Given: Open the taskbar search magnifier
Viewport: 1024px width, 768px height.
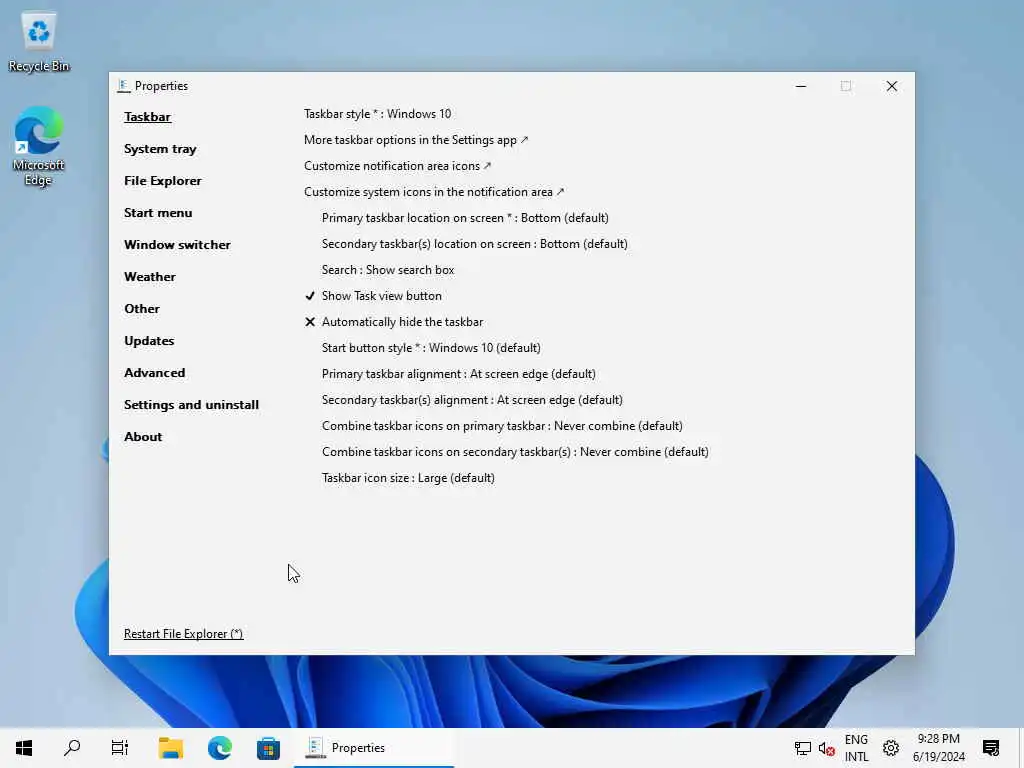Looking at the screenshot, I should (72, 748).
